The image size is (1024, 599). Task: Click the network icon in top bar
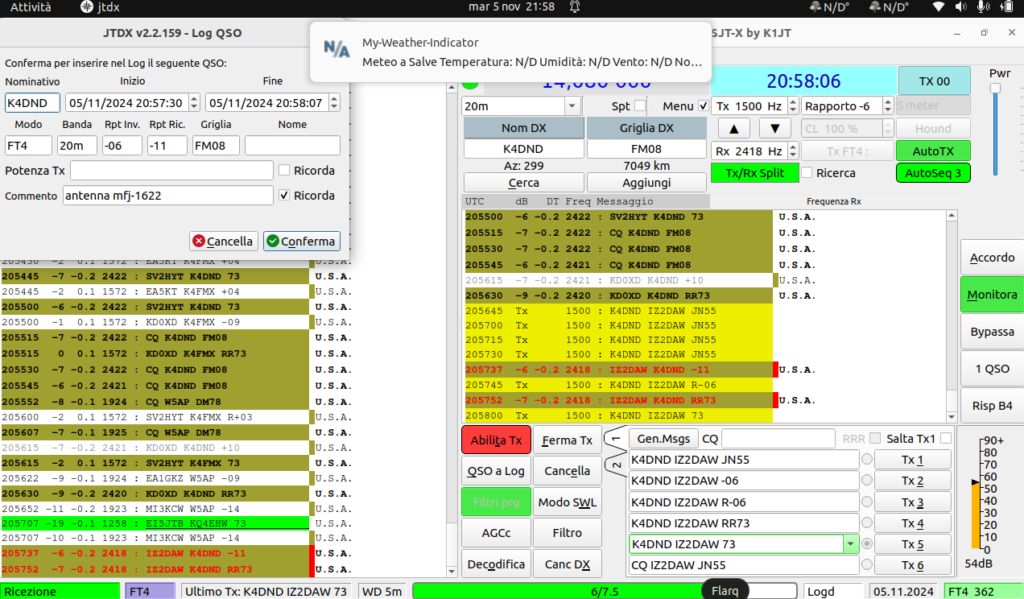tap(938, 7)
